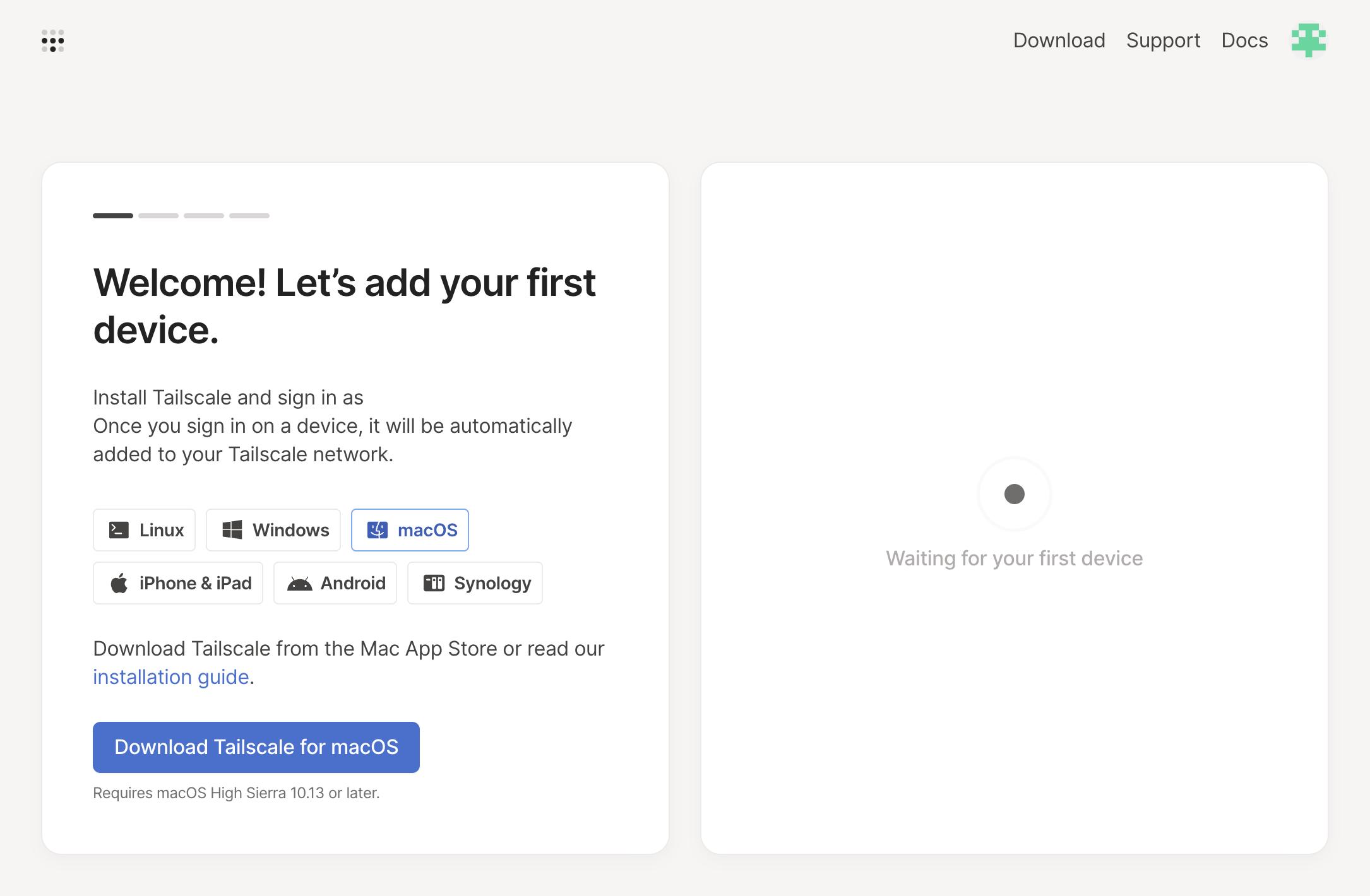Go to Support in top navigation
This screenshot has width=1370, height=896.
pos(1163,40)
